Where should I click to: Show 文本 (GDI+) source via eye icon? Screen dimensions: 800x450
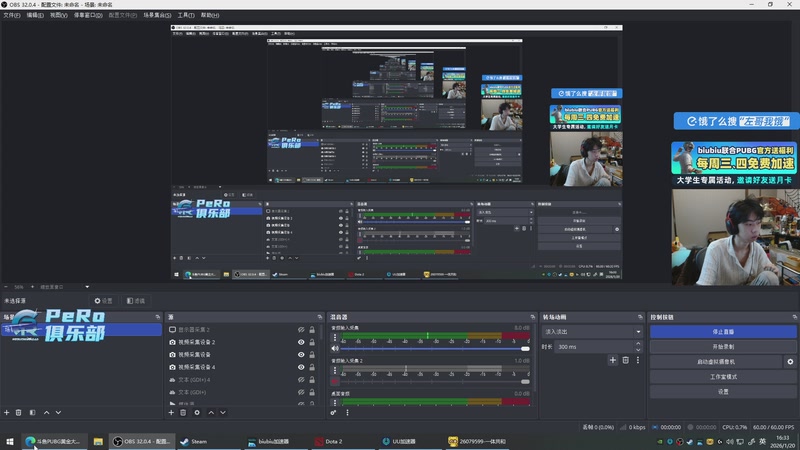click(x=301, y=392)
